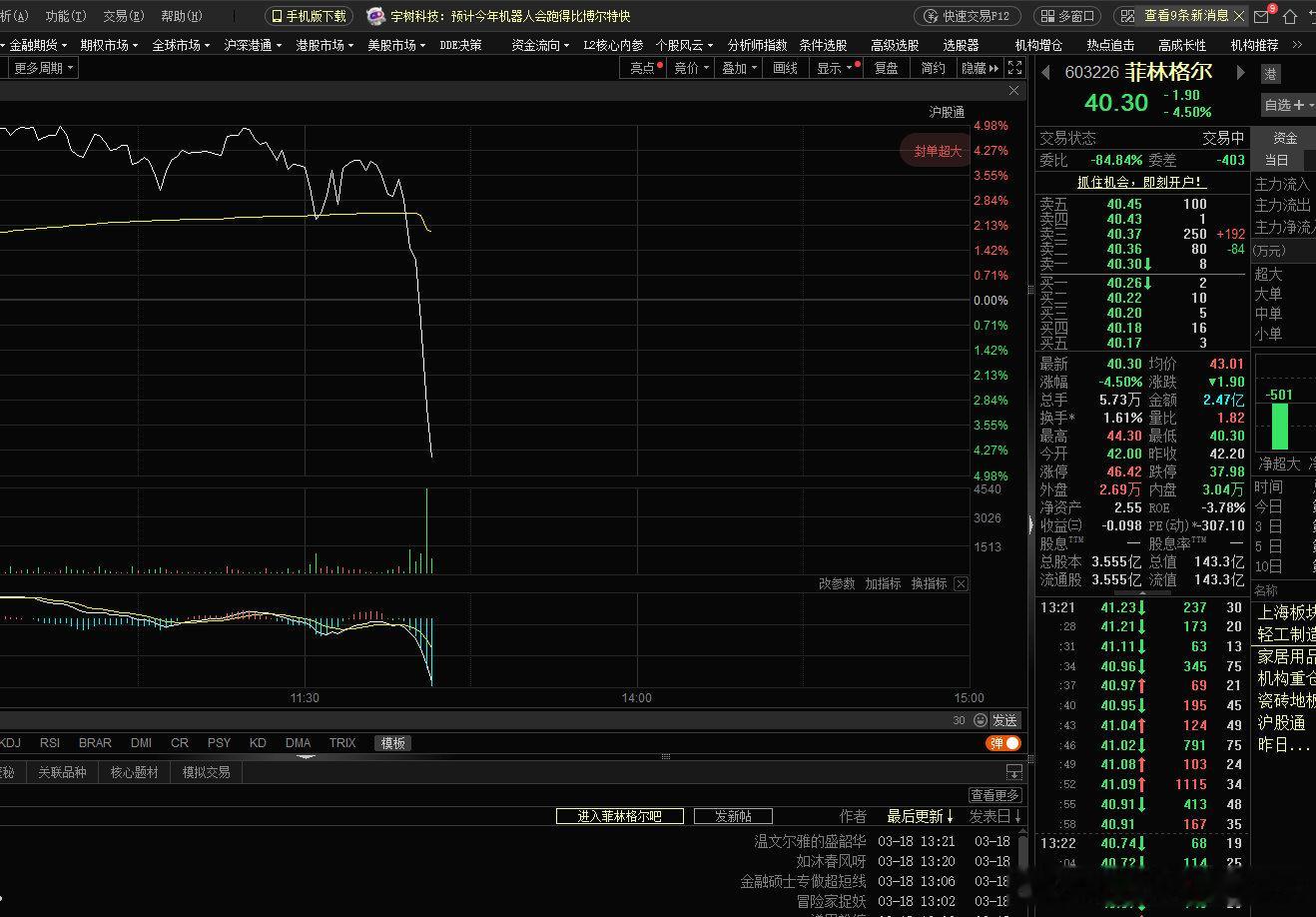The height and width of the screenshot is (917, 1316).
Task: Open the 显示 display dropdown
Action: tap(835, 68)
